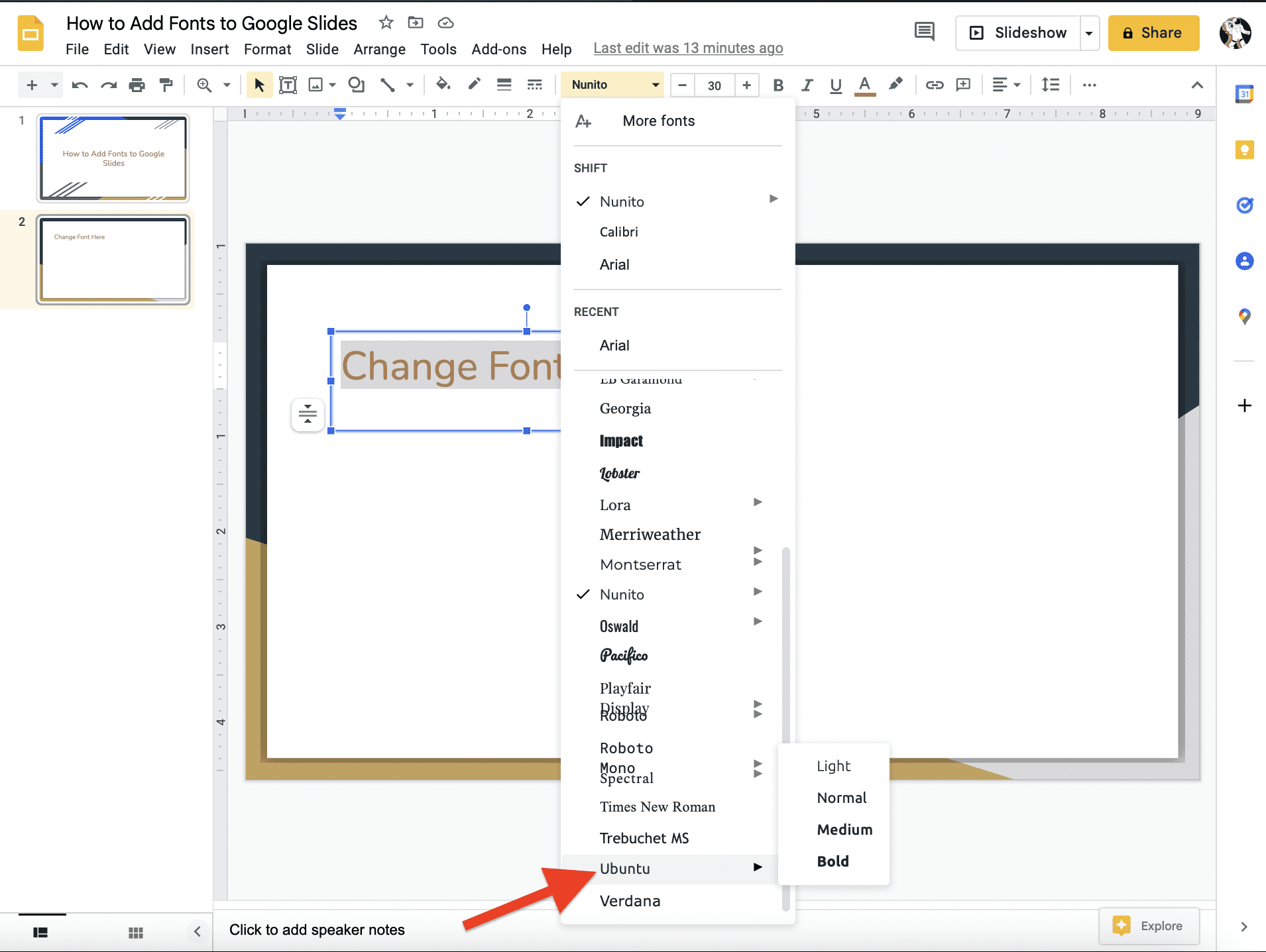
Task: Open Contacts in side panel
Action: [x=1244, y=261]
